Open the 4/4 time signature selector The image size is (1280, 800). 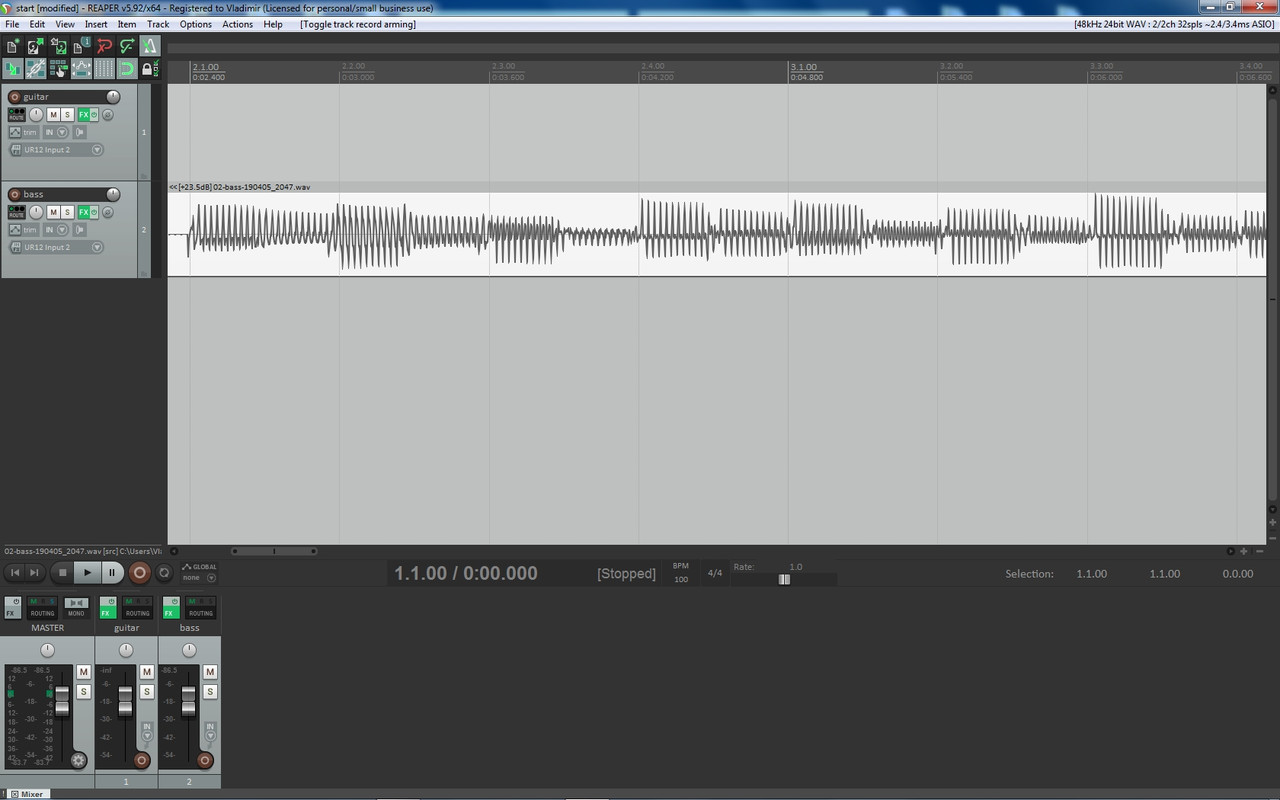(714, 573)
